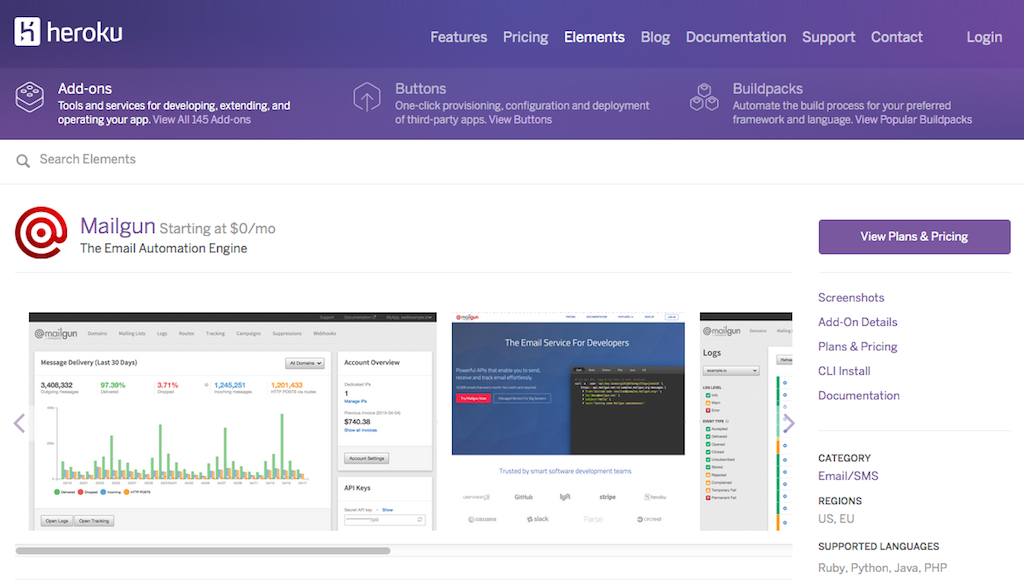Go to previous screenshot with left arrow
1024x585 pixels.
(x=19, y=423)
